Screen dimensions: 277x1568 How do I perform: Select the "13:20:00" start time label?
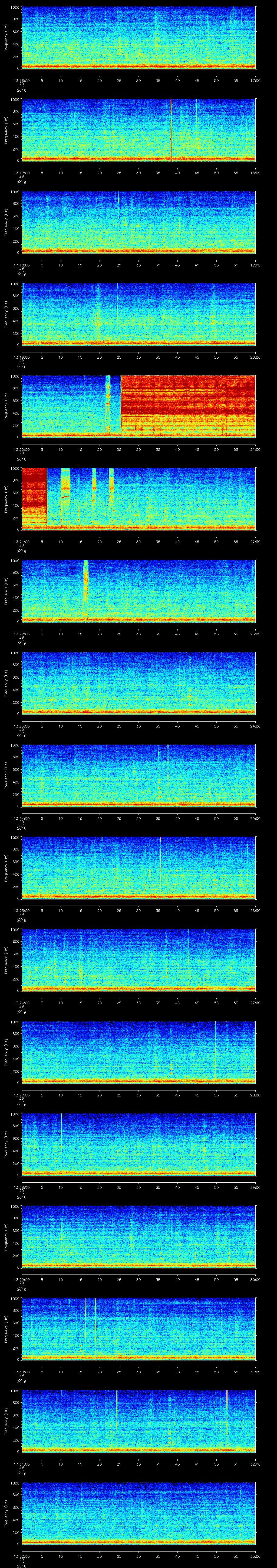pyautogui.click(x=21, y=449)
